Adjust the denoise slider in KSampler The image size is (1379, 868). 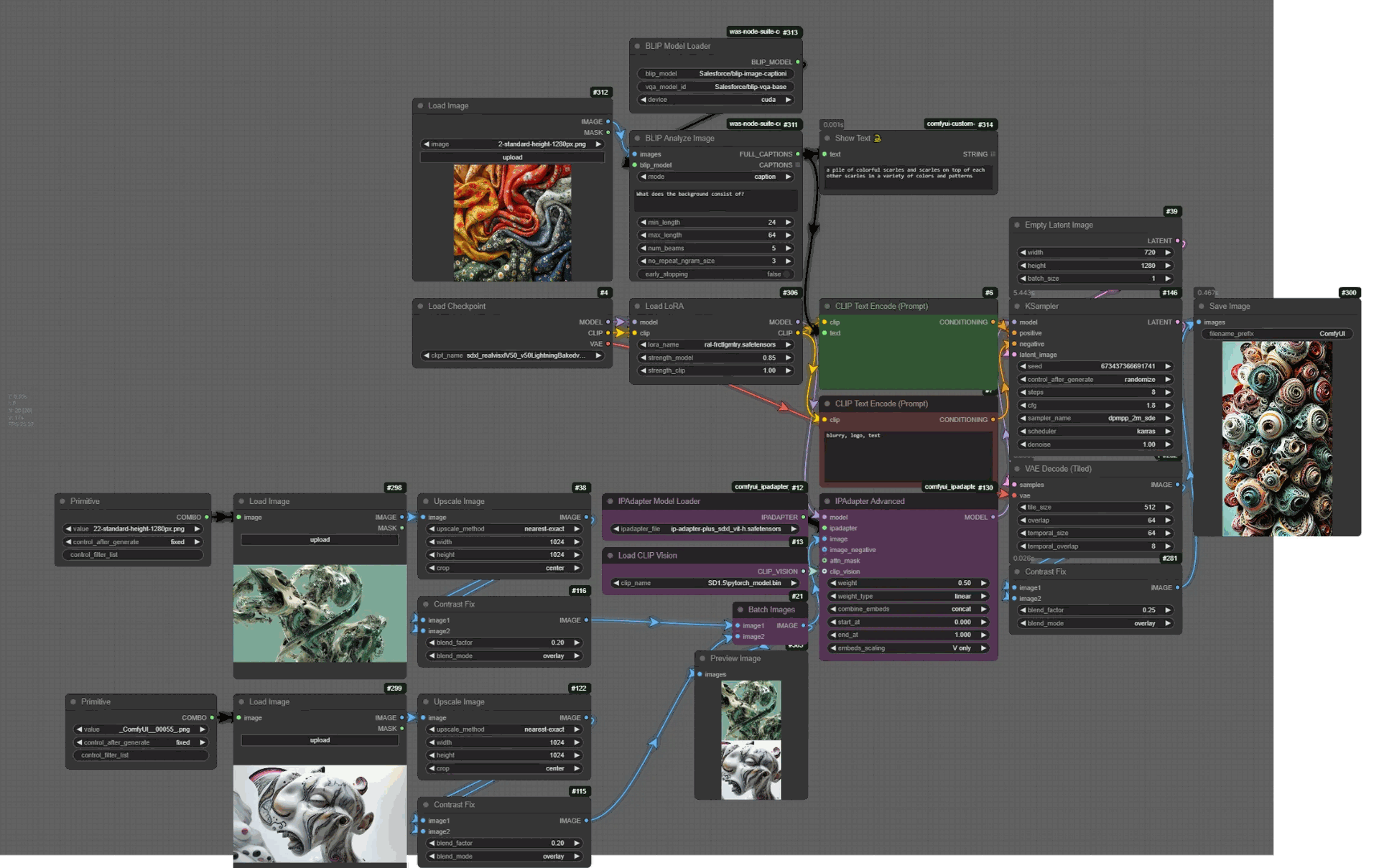pyautogui.click(x=1095, y=444)
